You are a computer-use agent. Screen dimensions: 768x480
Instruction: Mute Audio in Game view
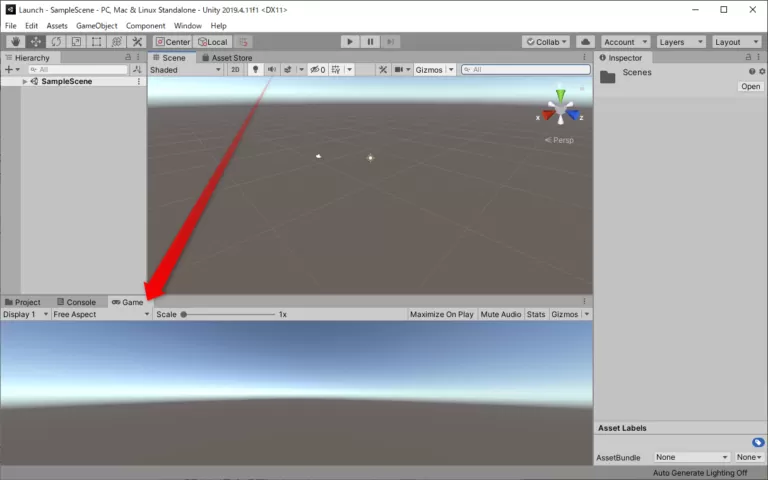tap(500, 314)
